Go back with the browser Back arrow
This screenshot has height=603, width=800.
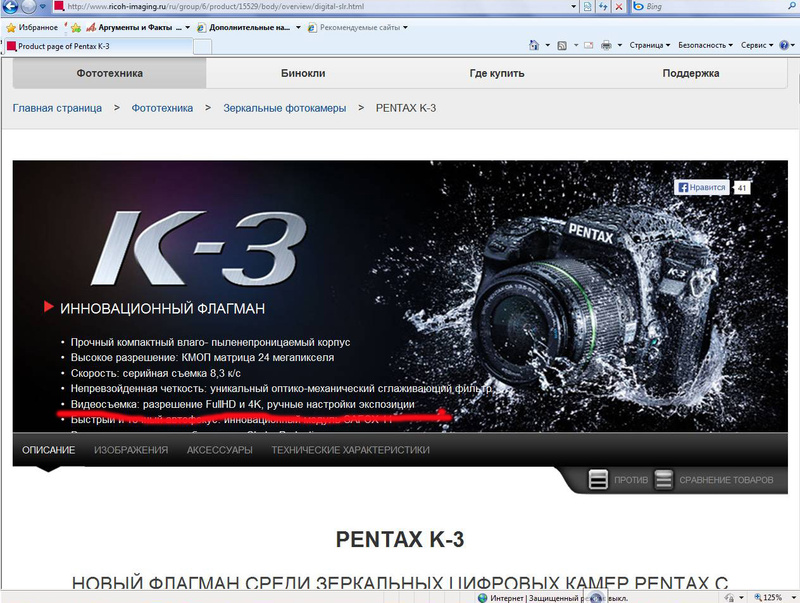pyautogui.click(x=11, y=6)
